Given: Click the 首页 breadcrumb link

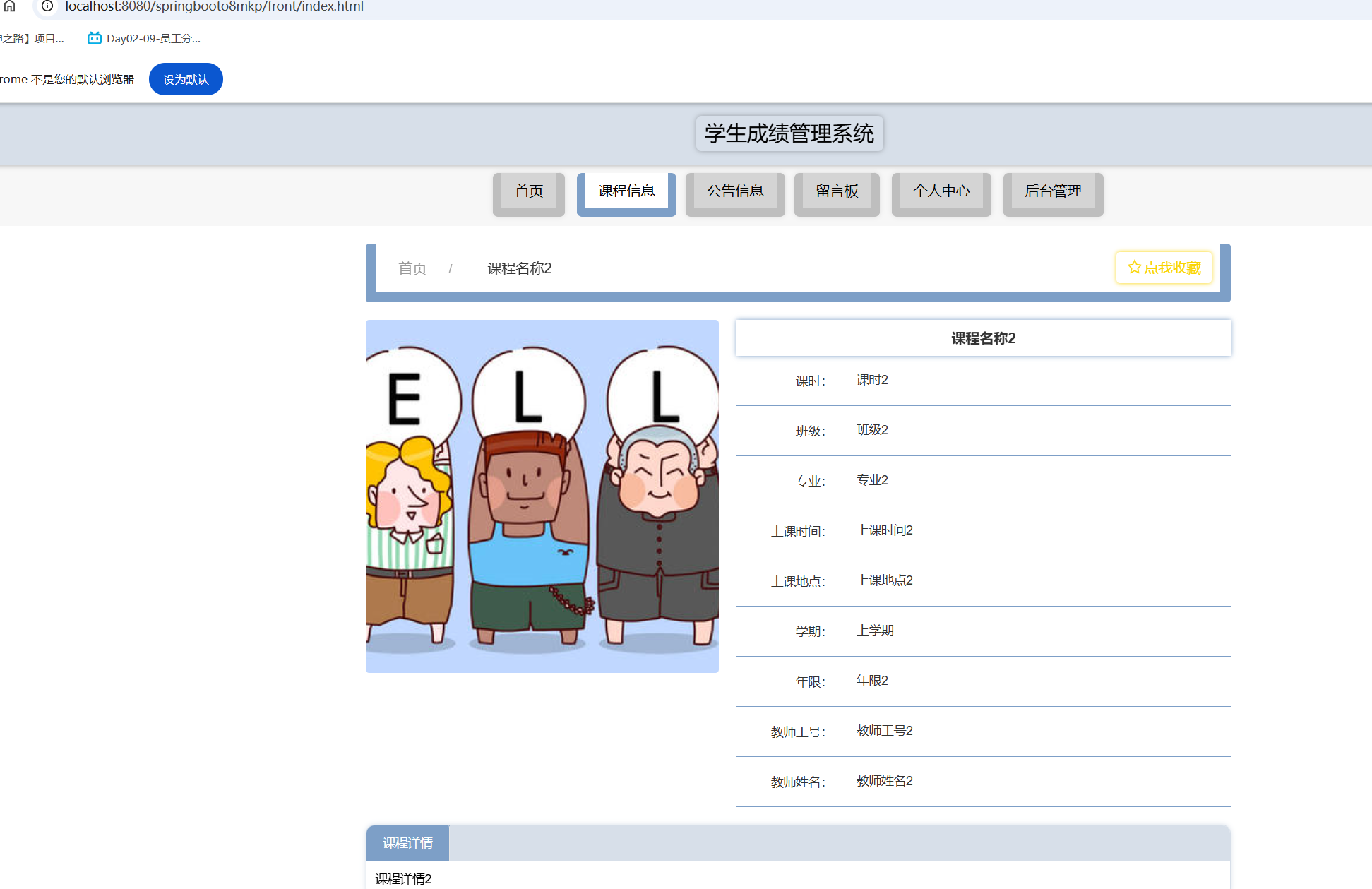Looking at the screenshot, I should point(412,268).
